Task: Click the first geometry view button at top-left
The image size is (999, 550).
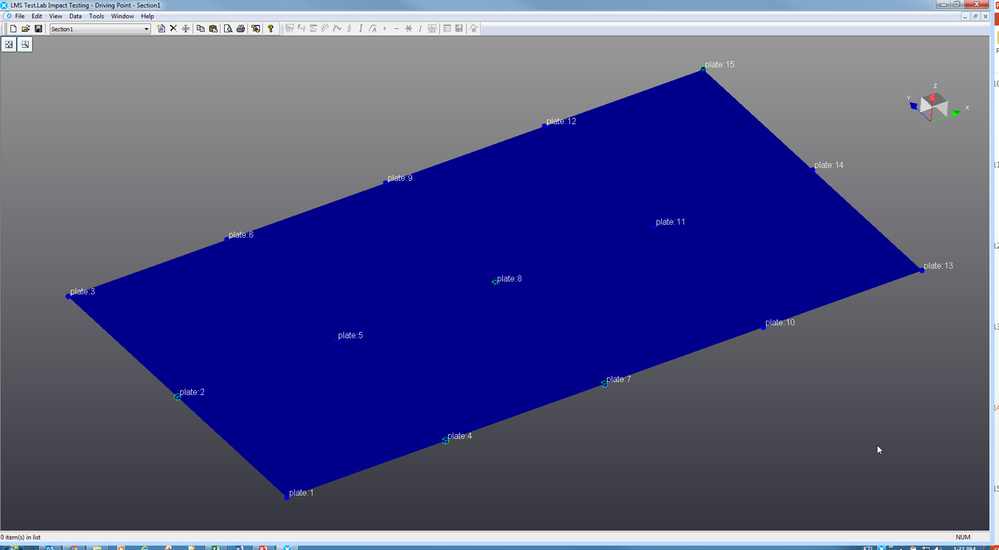Action: [9, 45]
